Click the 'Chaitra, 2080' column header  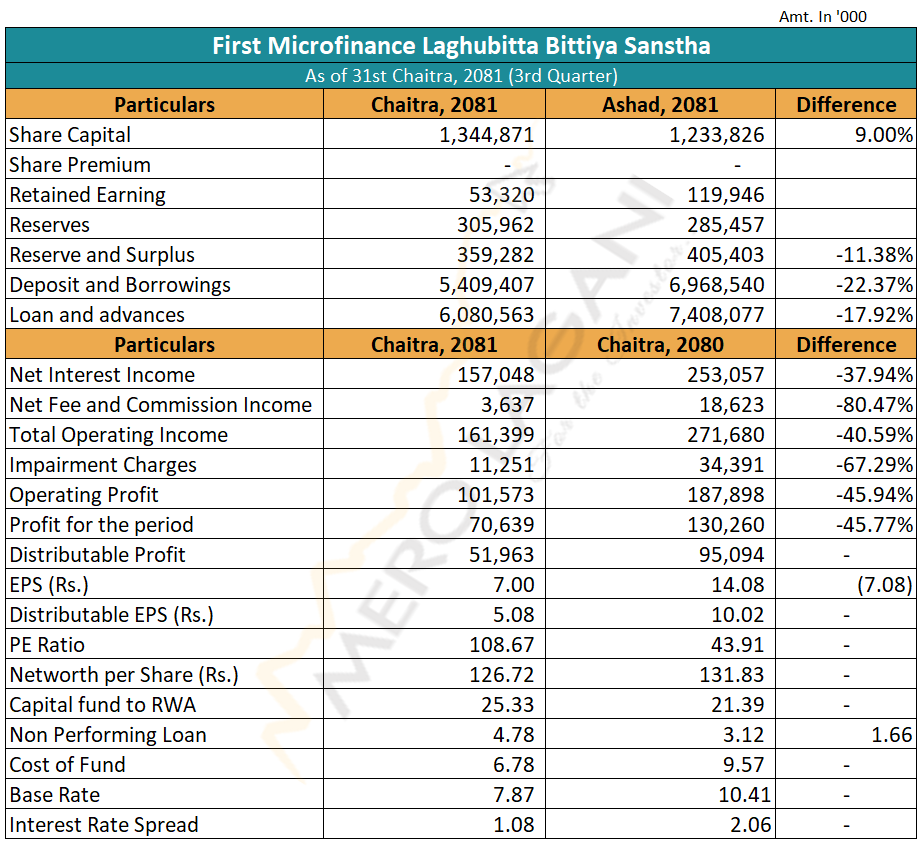[660, 345]
